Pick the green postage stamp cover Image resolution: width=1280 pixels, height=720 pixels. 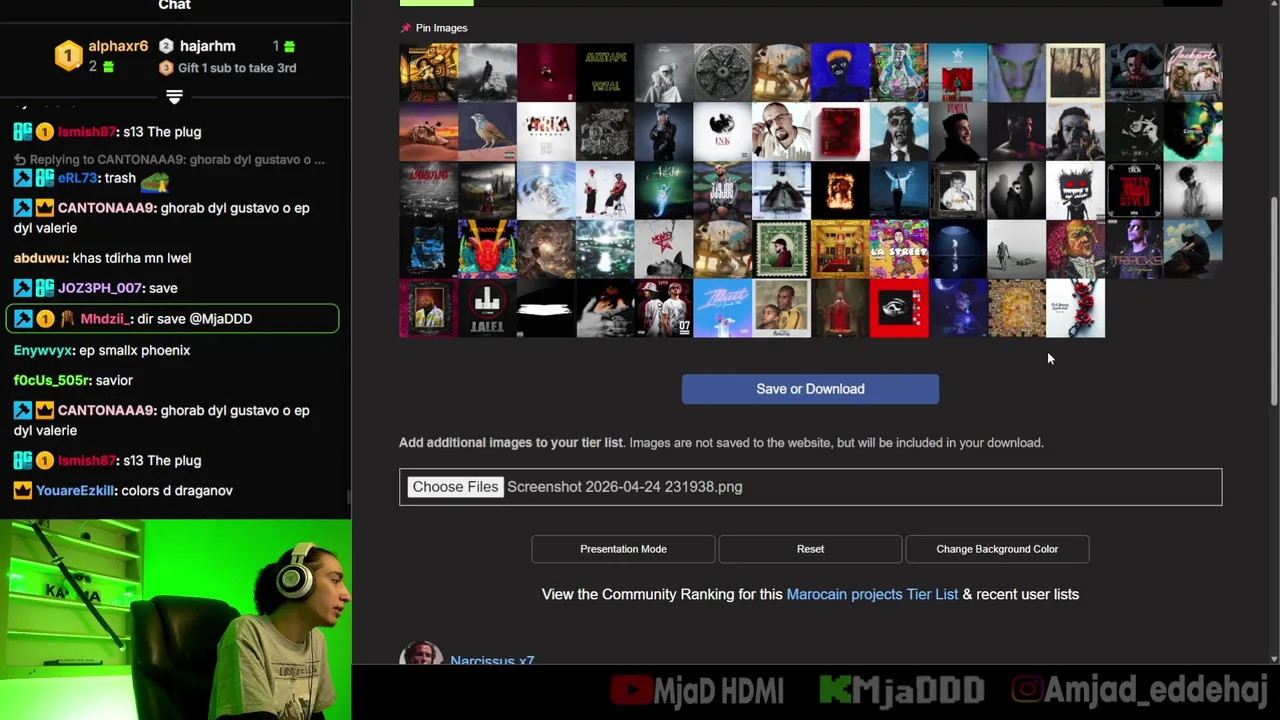point(781,250)
